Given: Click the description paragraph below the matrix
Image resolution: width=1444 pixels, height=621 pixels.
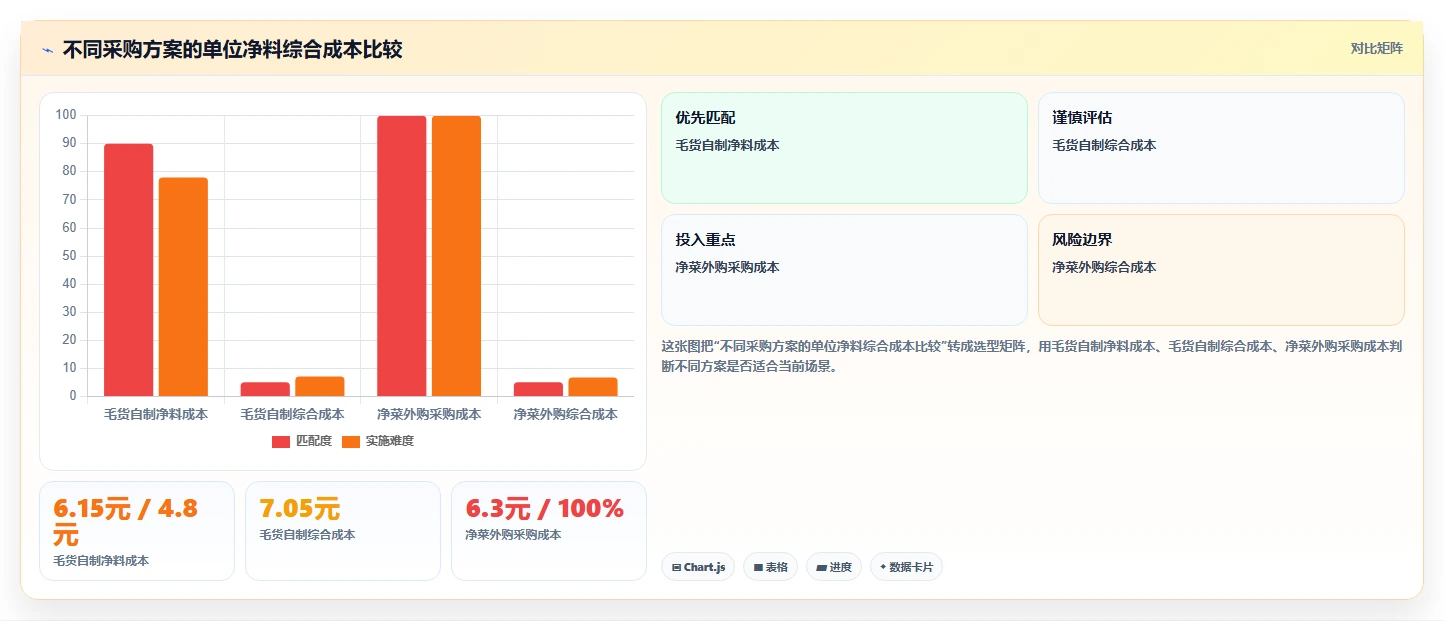Looking at the screenshot, I should (1031, 356).
